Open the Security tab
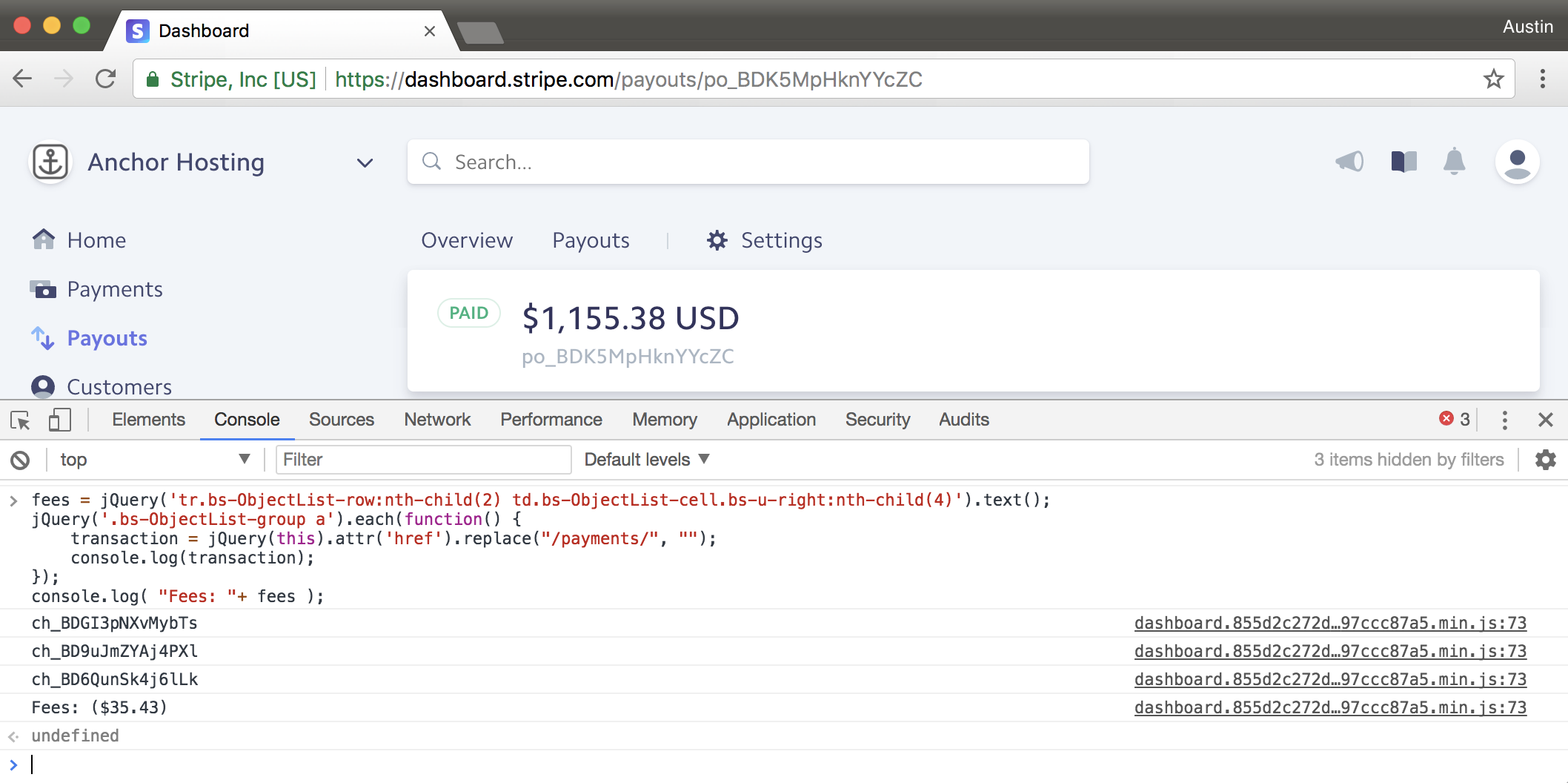The image size is (1568, 783). tap(877, 420)
